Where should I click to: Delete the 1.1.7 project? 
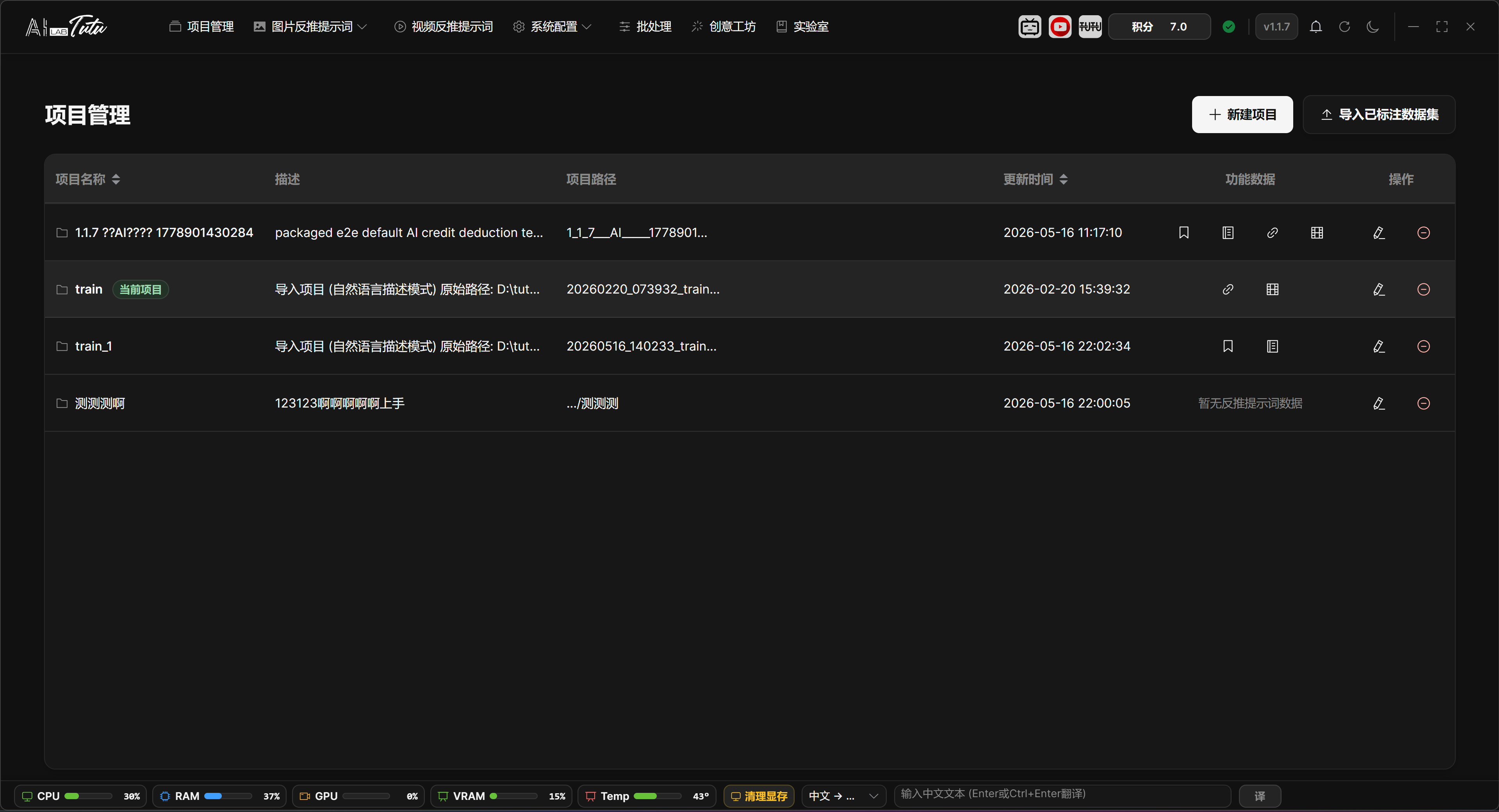click(x=1423, y=233)
